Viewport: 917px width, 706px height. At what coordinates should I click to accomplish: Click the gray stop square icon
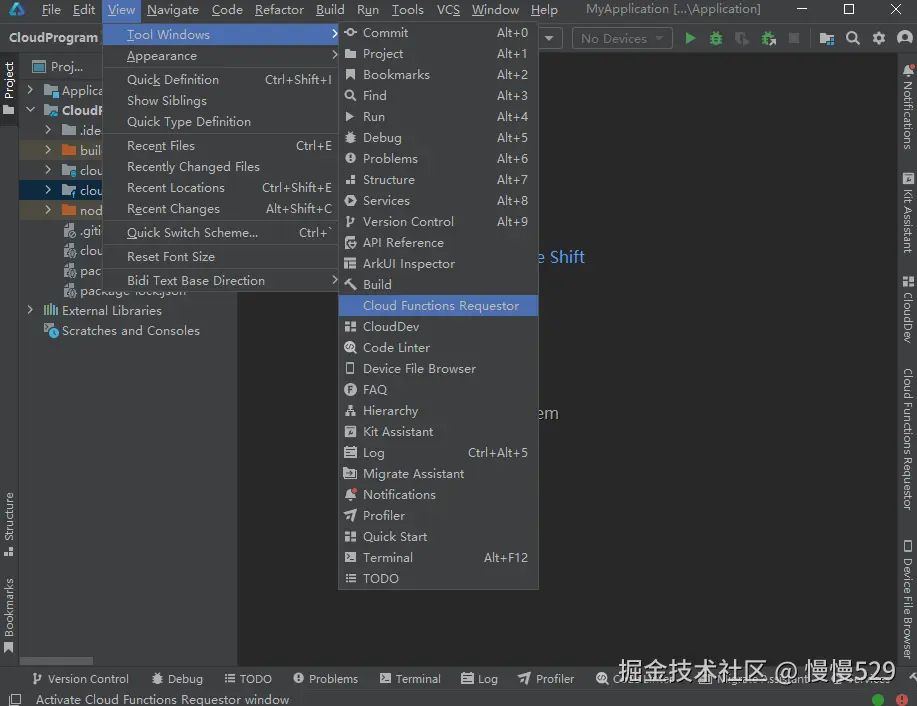pyautogui.click(x=794, y=39)
